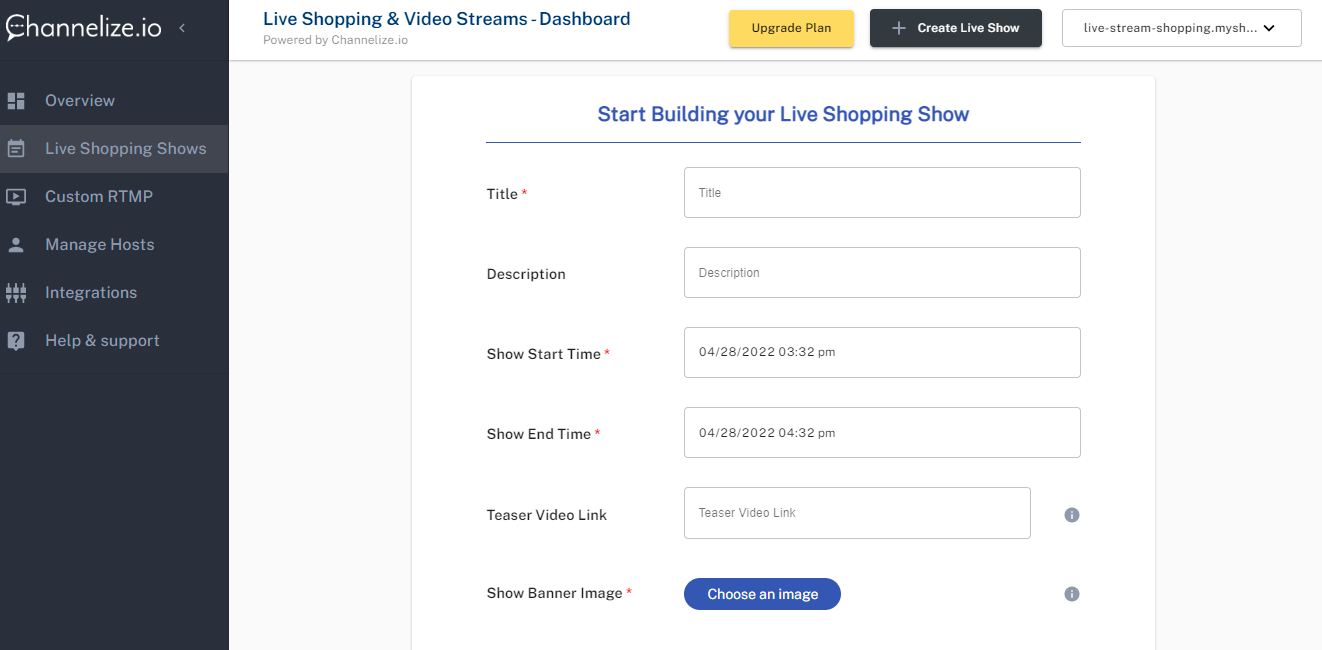Click the 'Live Shopping & Video Streams - Dashboard' title
The height and width of the screenshot is (650, 1322).
click(x=446, y=18)
